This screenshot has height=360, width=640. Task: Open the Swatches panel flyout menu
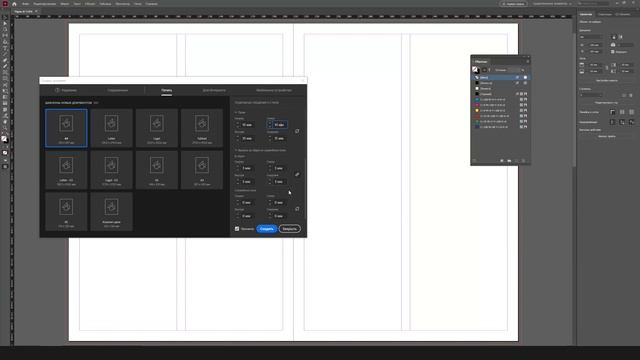(x=527, y=62)
